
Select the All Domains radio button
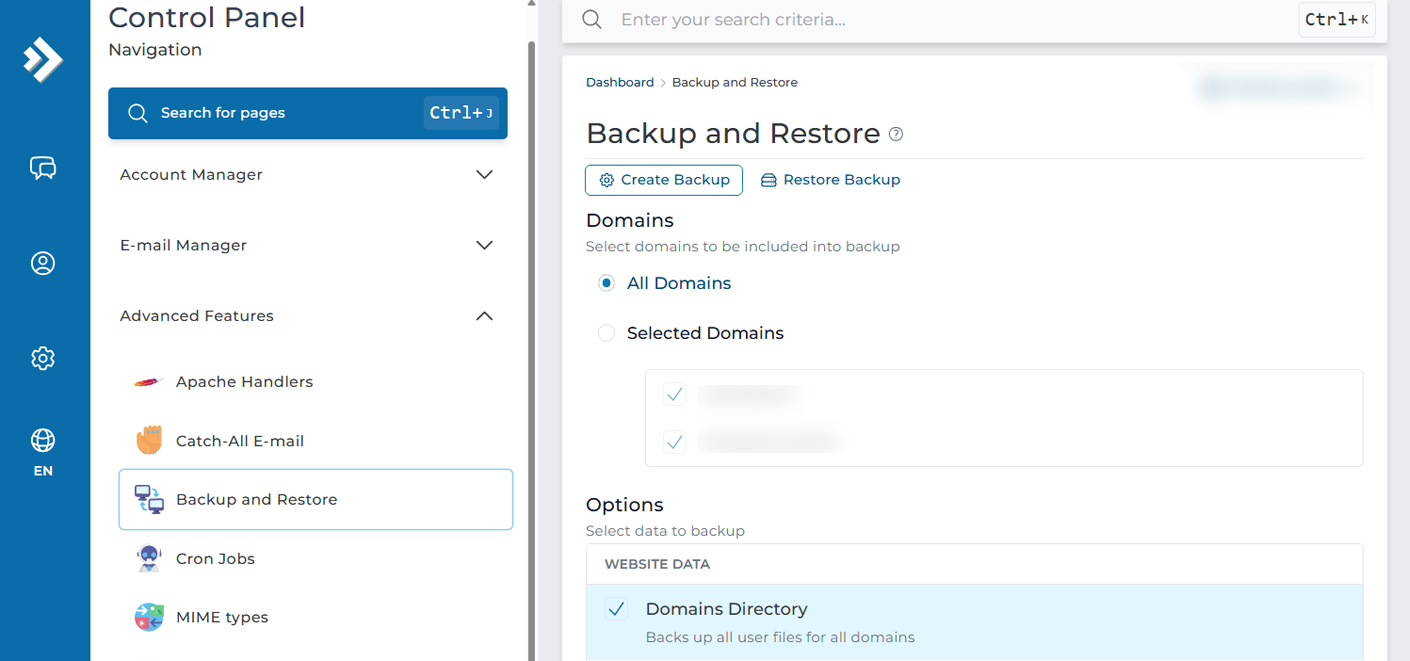point(606,283)
